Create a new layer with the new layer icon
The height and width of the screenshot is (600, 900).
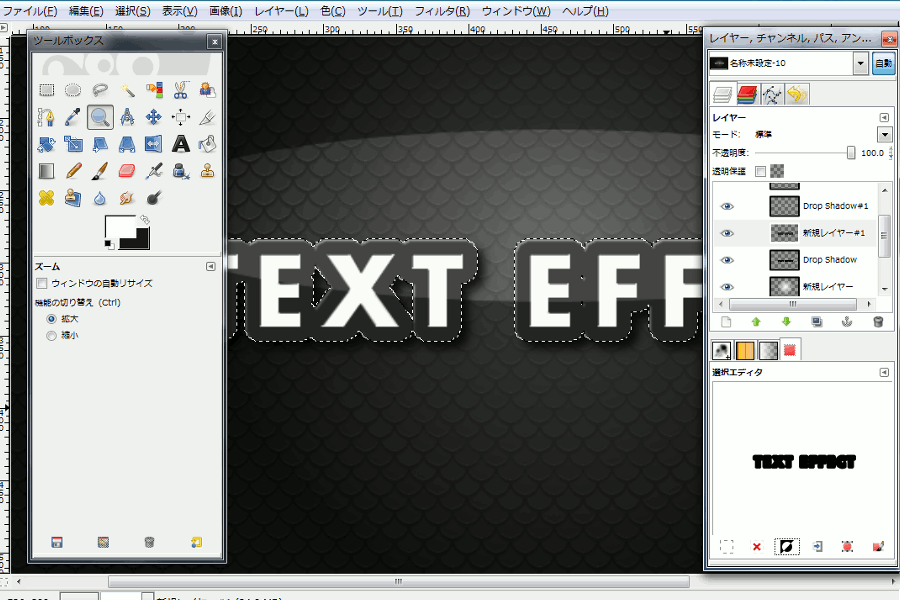point(724,321)
